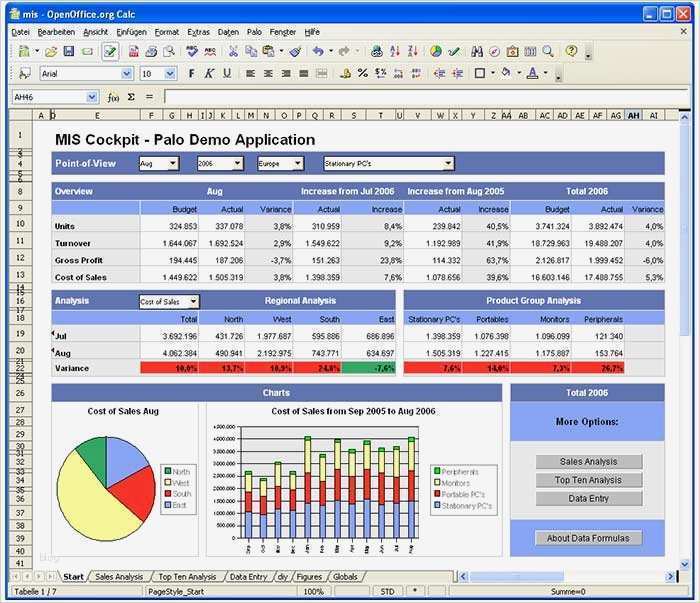
Task: Click the Data Entry button under More Options
Action: 589,499
